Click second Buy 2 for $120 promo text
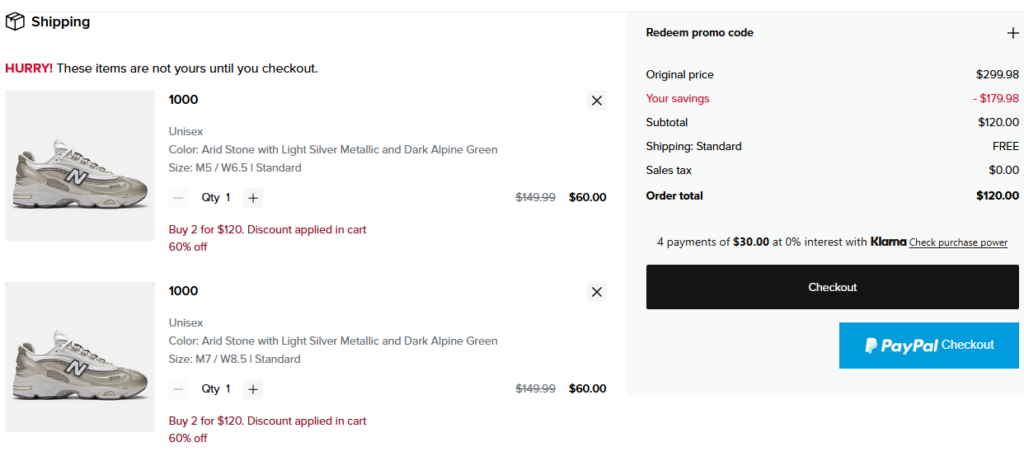 [267, 421]
